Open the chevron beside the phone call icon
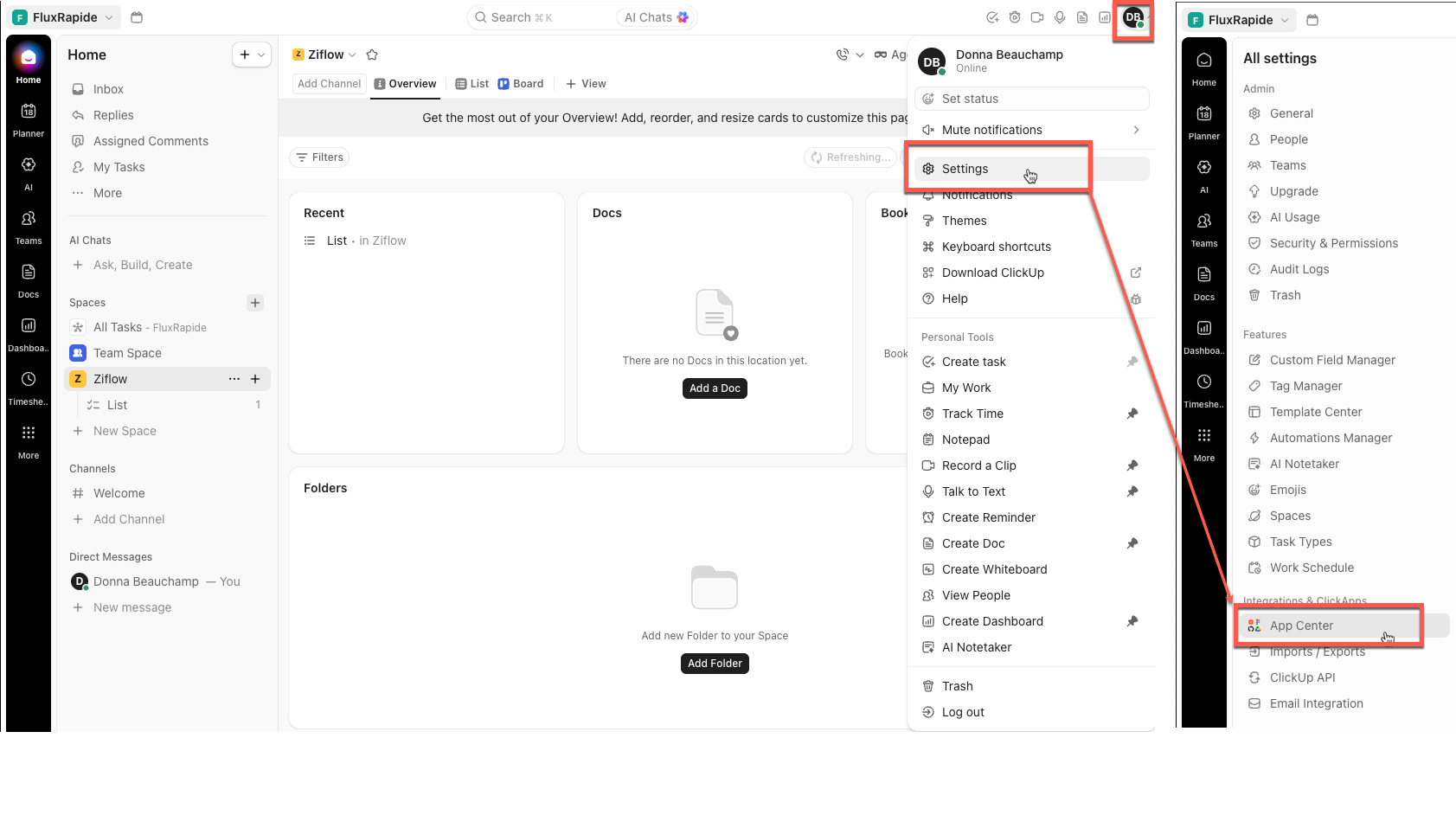1456x815 pixels. coord(860,55)
